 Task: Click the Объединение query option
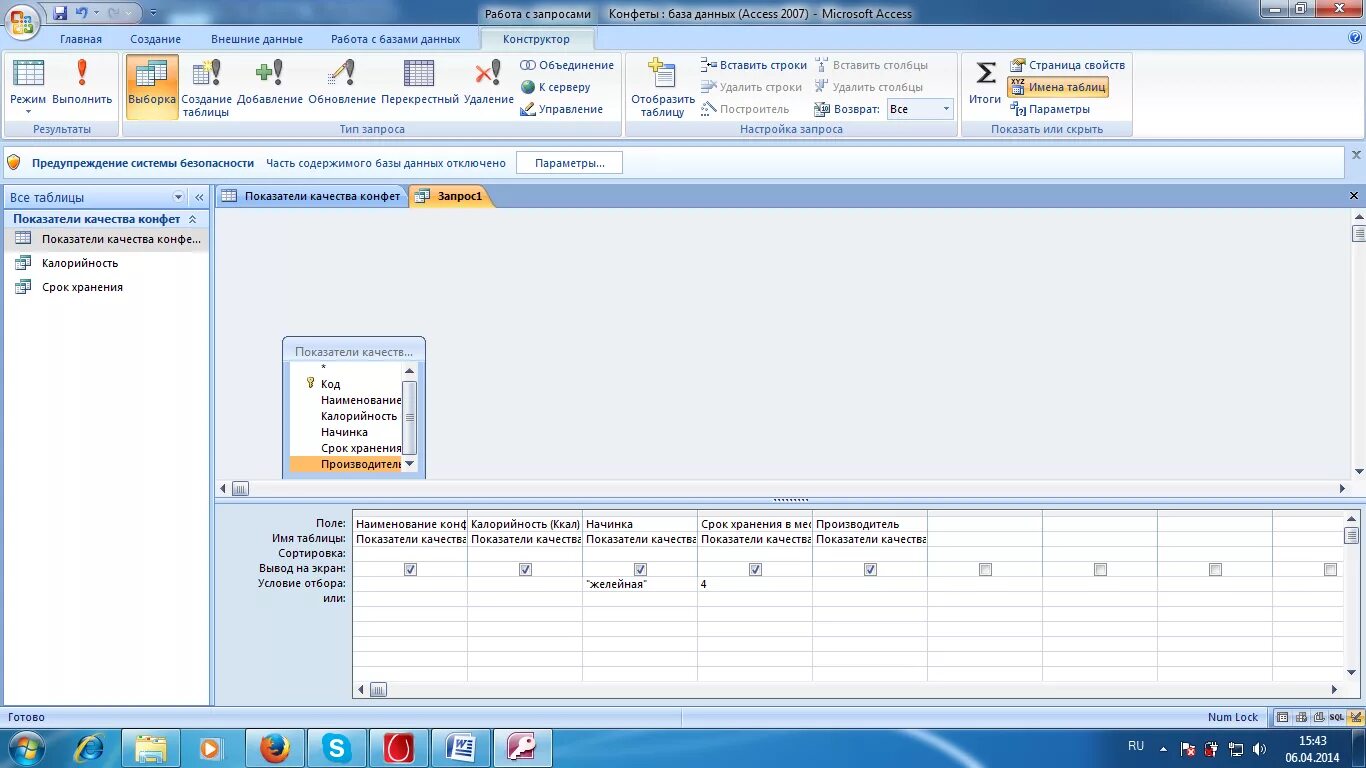[567, 65]
